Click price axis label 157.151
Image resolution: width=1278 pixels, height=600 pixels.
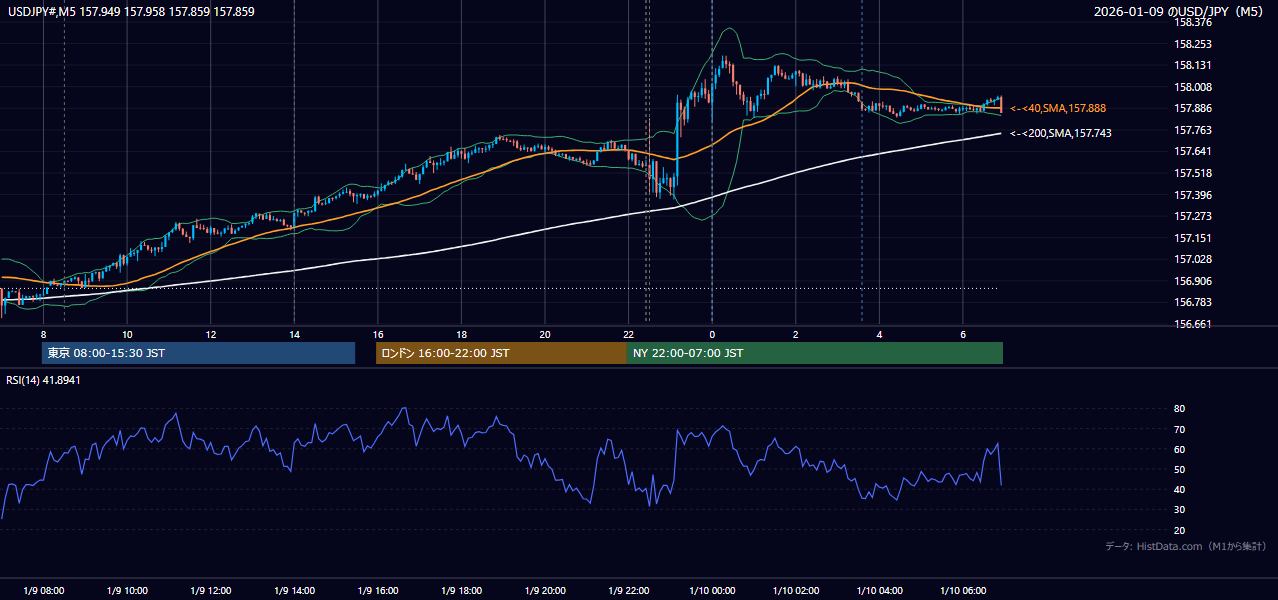(x=1193, y=238)
